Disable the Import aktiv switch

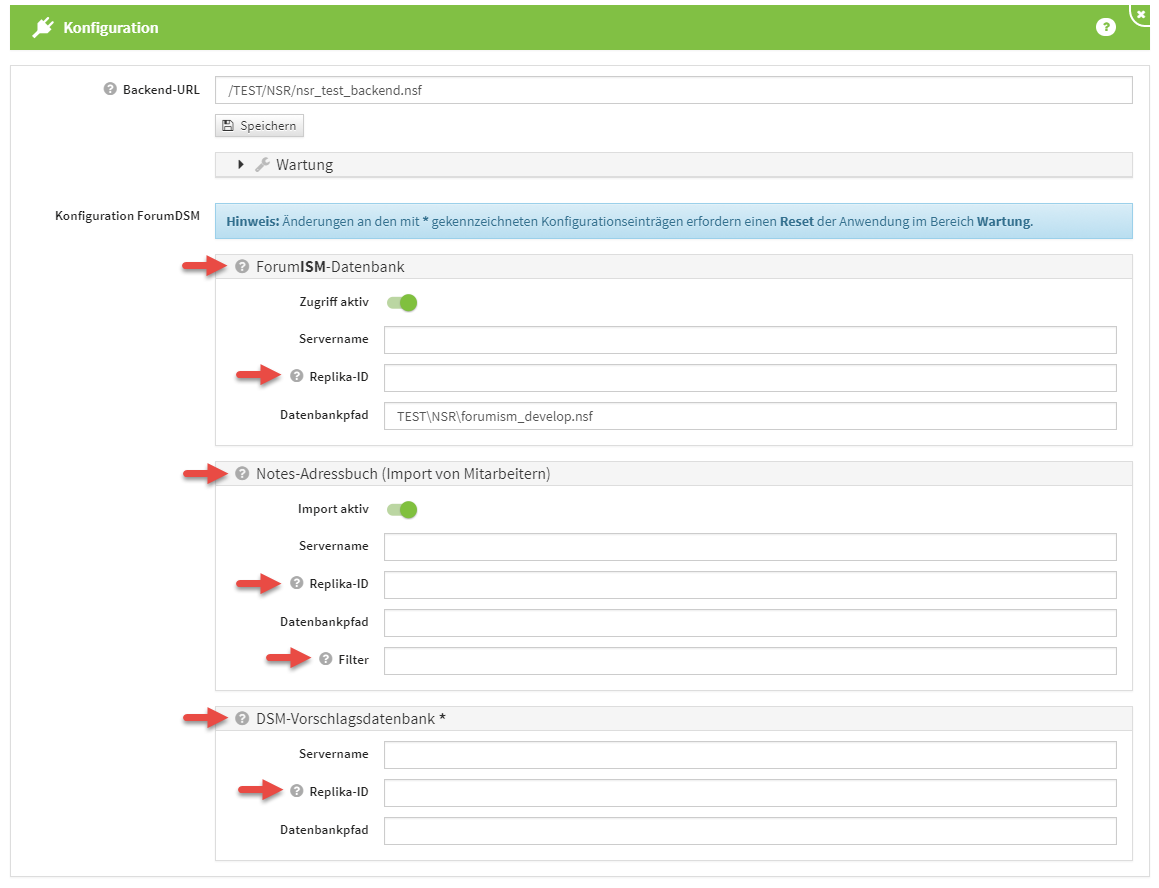pyautogui.click(x=402, y=510)
